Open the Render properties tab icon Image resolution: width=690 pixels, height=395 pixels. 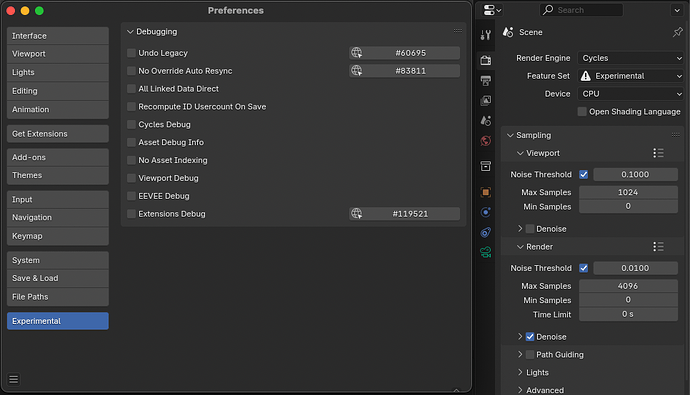[x=486, y=60]
